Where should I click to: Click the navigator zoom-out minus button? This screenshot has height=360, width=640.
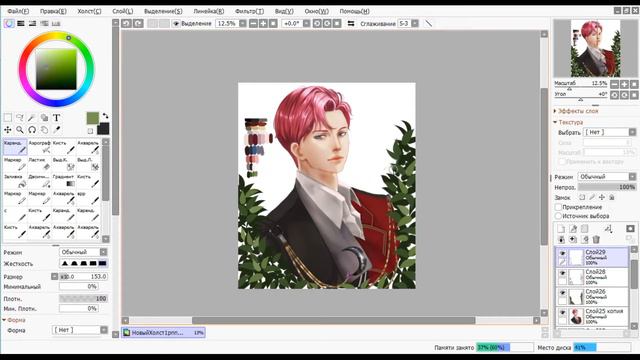(x=614, y=84)
